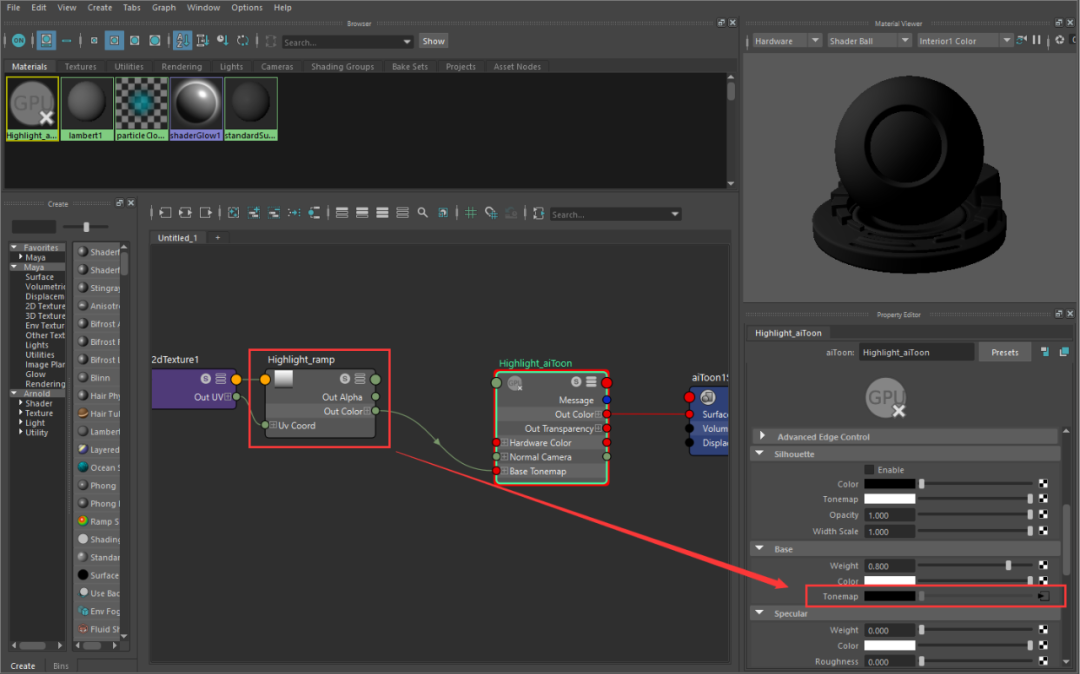Open the Textures tab in Browser
This screenshot has width=1080, height=674.
[x=81, y=67]
